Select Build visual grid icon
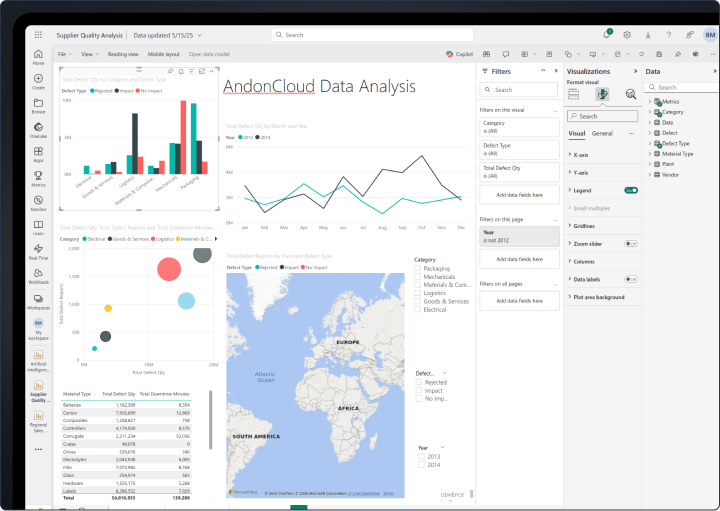The width and height of the screenshot is (720, 511). pyautogui.click(x=574, y=94)
